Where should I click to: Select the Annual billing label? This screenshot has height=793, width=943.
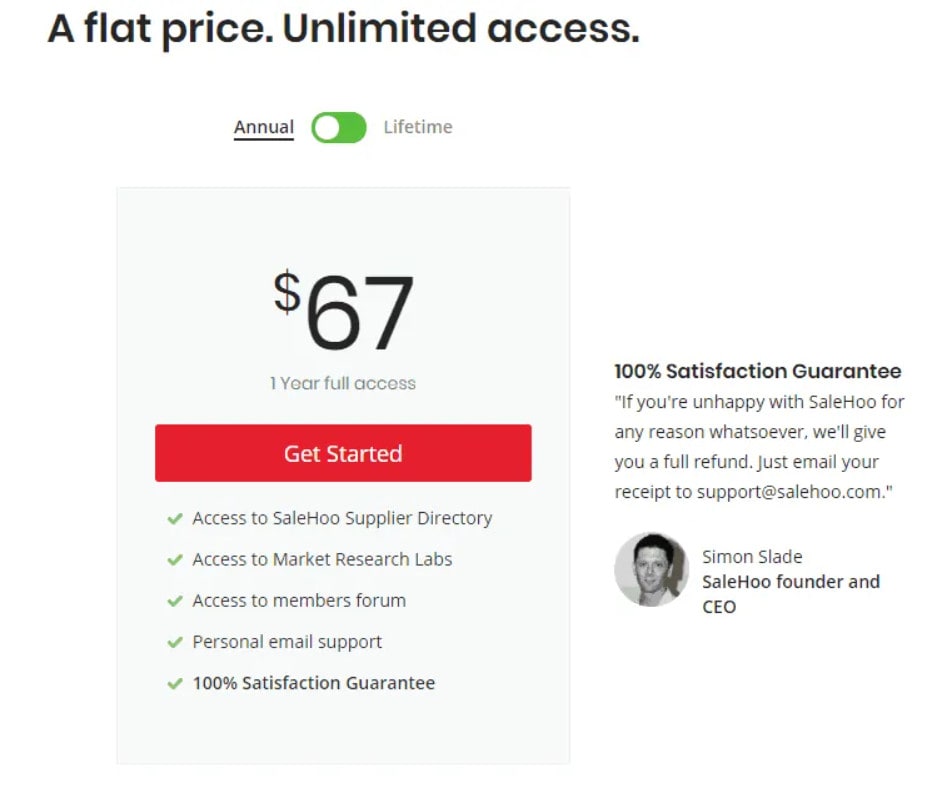(x=264, y=127)
